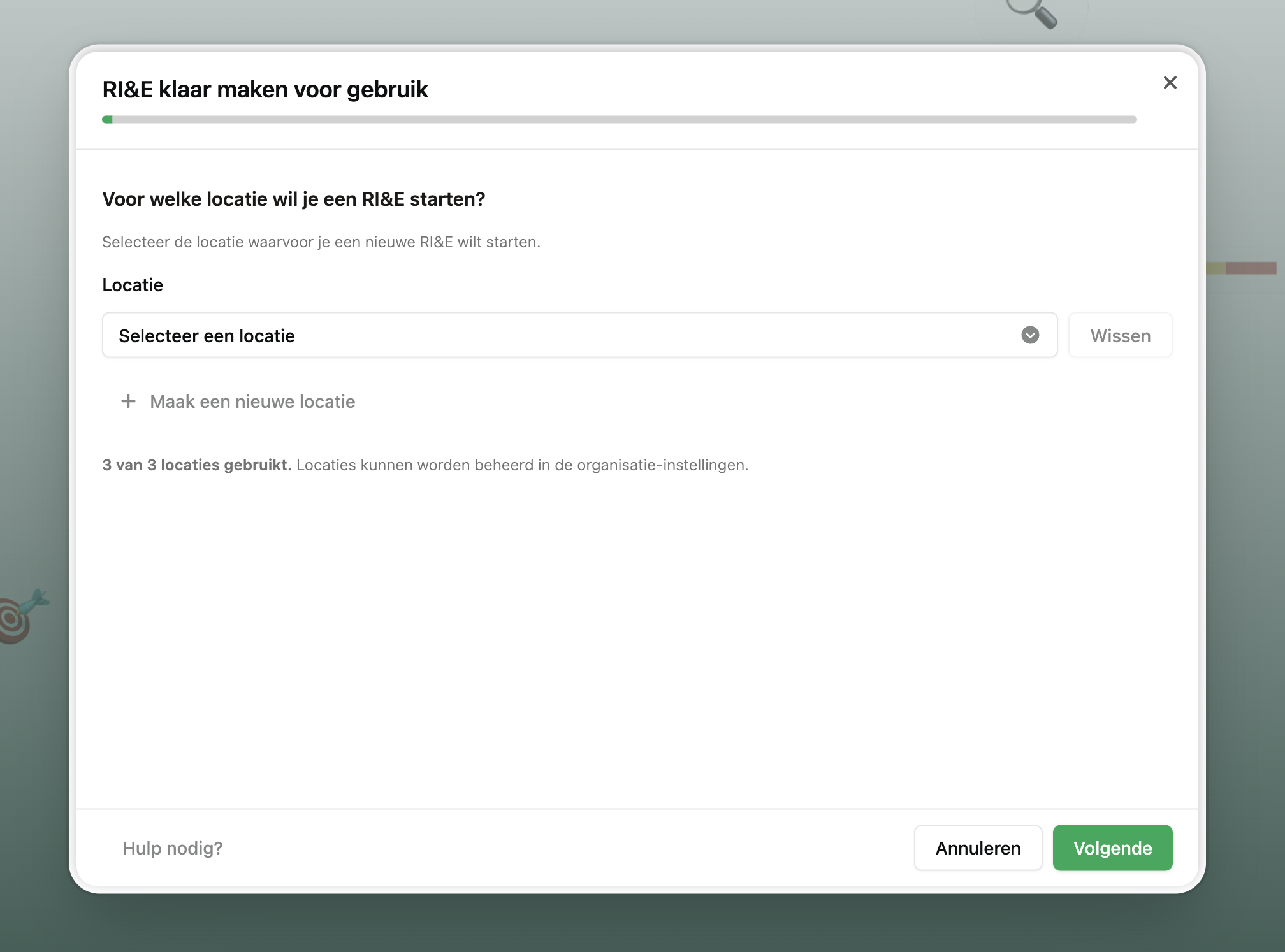Click the yellow bar segment at right edge
Image resolution: width=1285 pixels, height=952 pixels.
(1216, 268)
